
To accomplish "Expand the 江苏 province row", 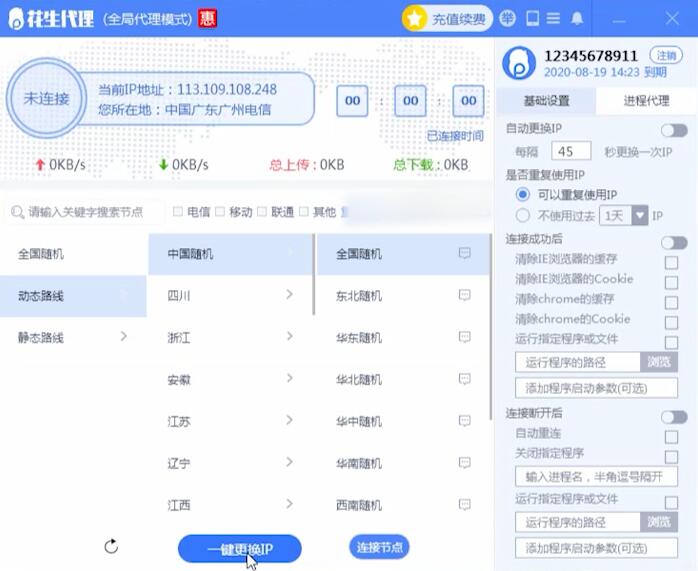I will [231, 421].
